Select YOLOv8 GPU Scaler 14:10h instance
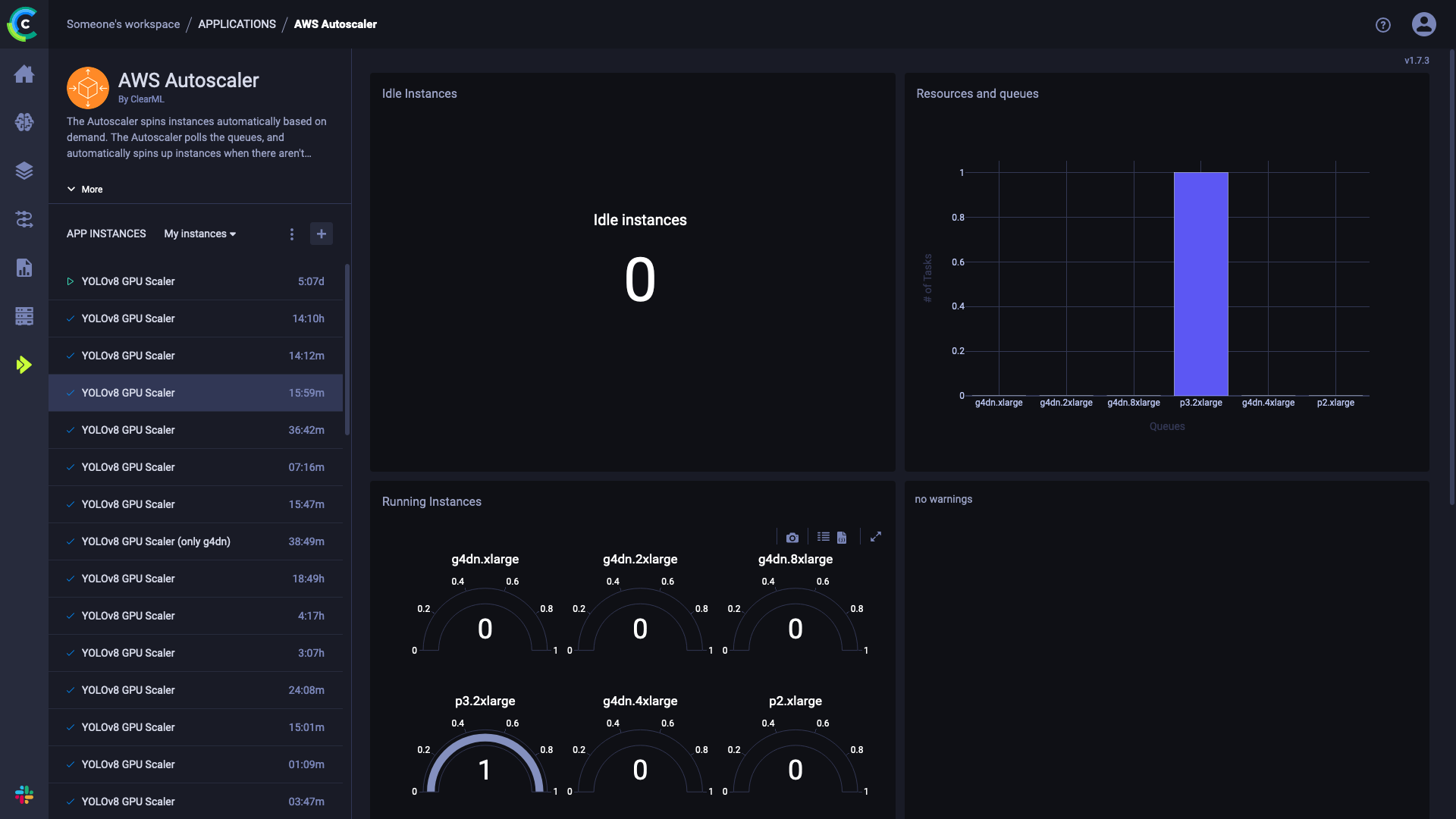This screenshot has width=1456, height=819. tap(196, 318)
